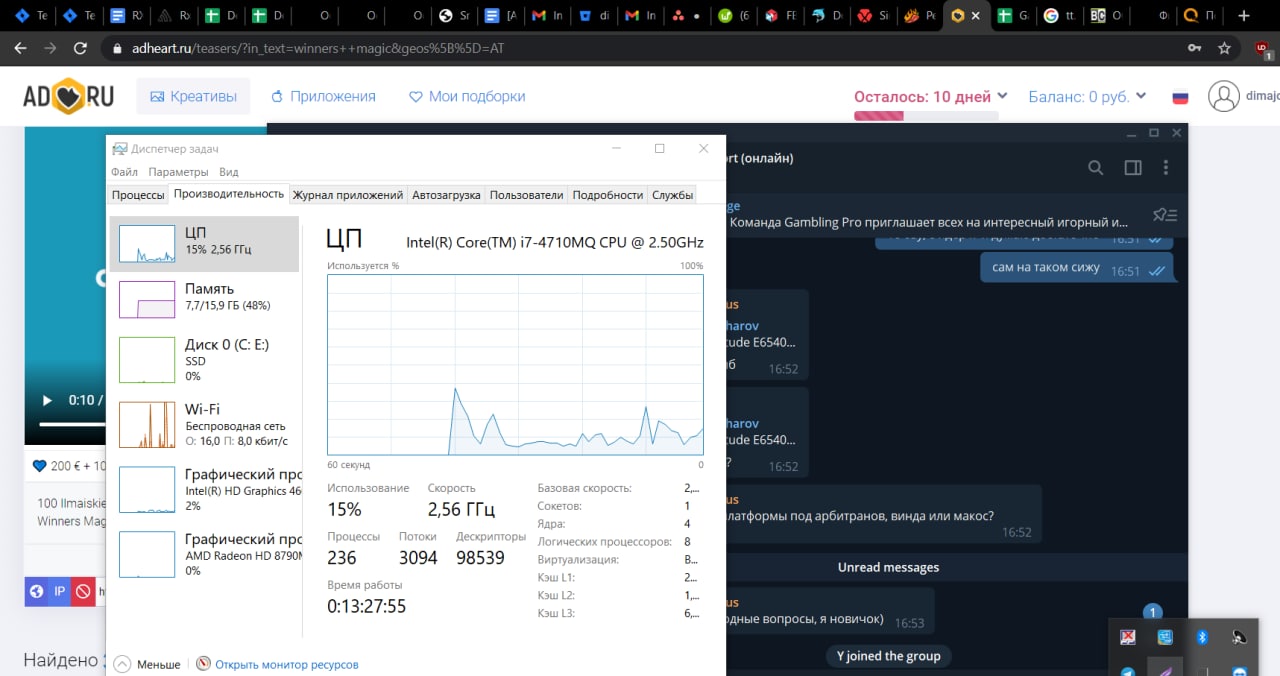Click the satellite dish tray icon

[1240, 637]
